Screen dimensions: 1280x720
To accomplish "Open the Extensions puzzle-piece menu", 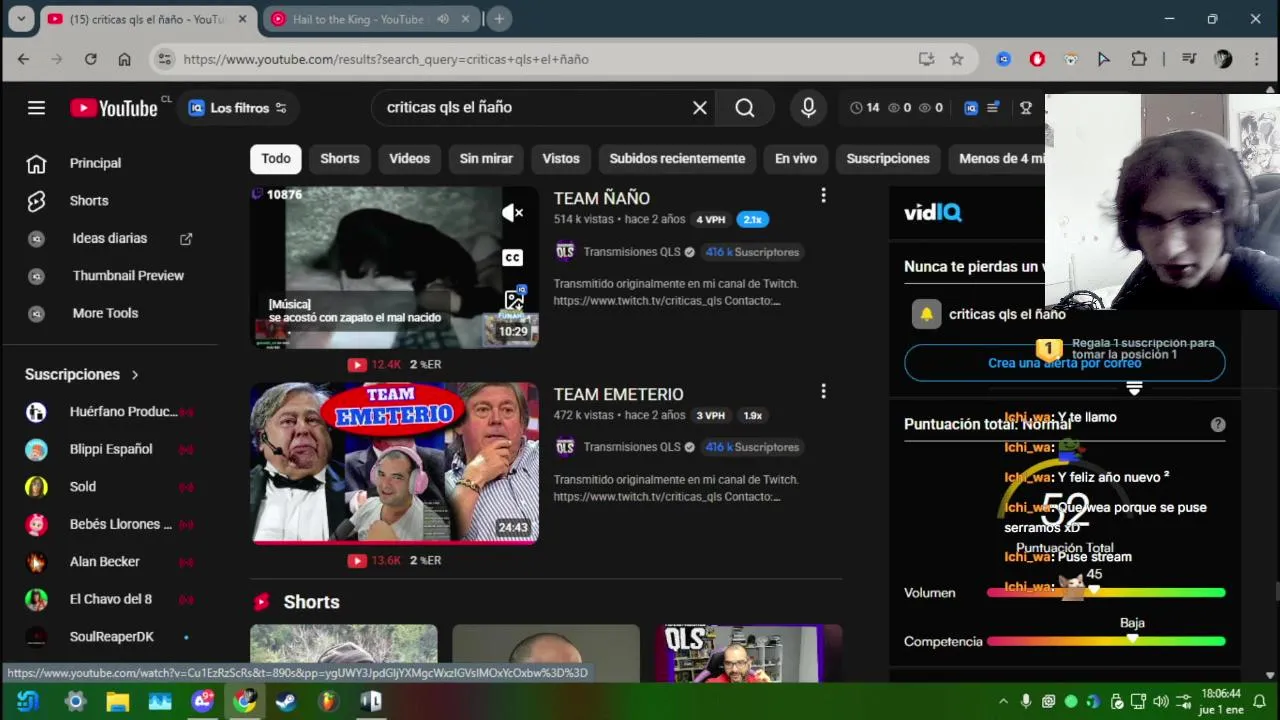I will [1139, 59].
